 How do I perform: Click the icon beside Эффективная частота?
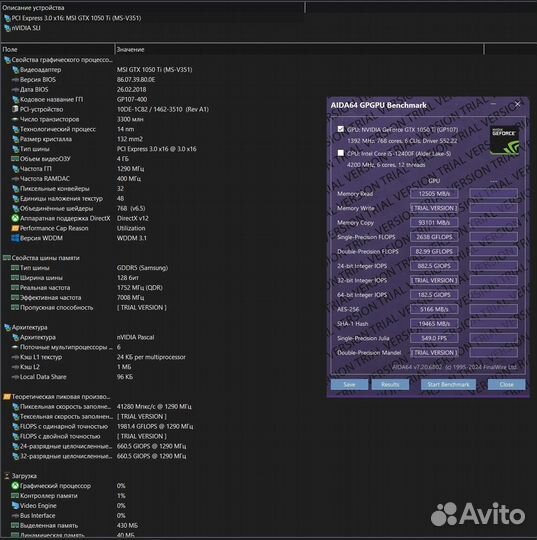(x=15, y=298)
